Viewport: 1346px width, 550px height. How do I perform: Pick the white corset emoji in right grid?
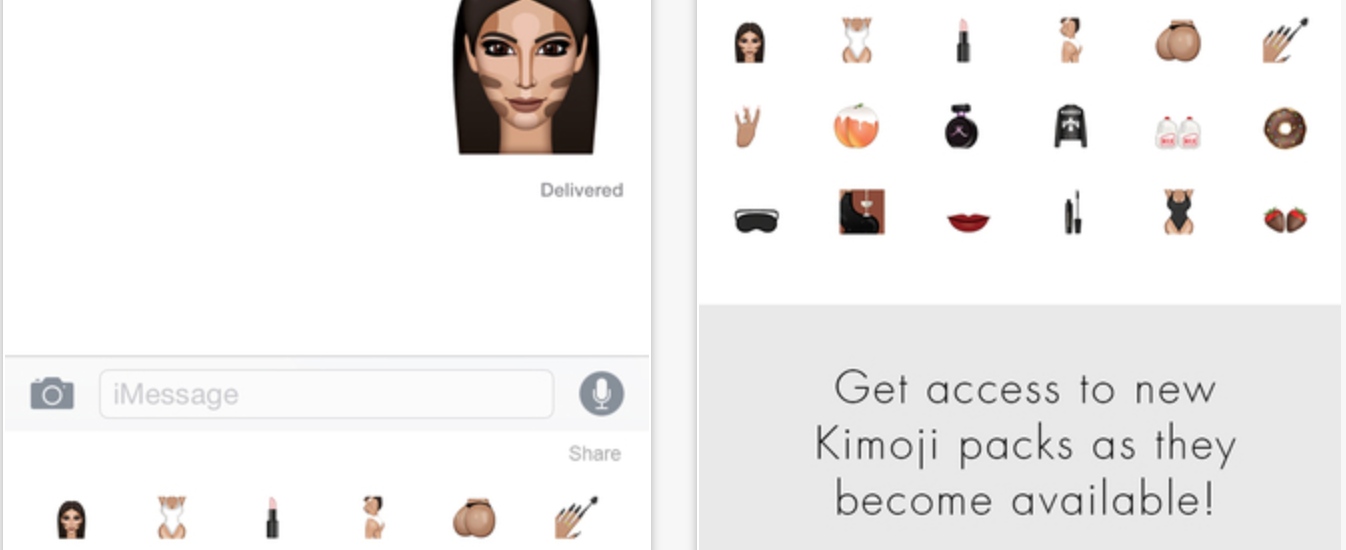(856, 41)
